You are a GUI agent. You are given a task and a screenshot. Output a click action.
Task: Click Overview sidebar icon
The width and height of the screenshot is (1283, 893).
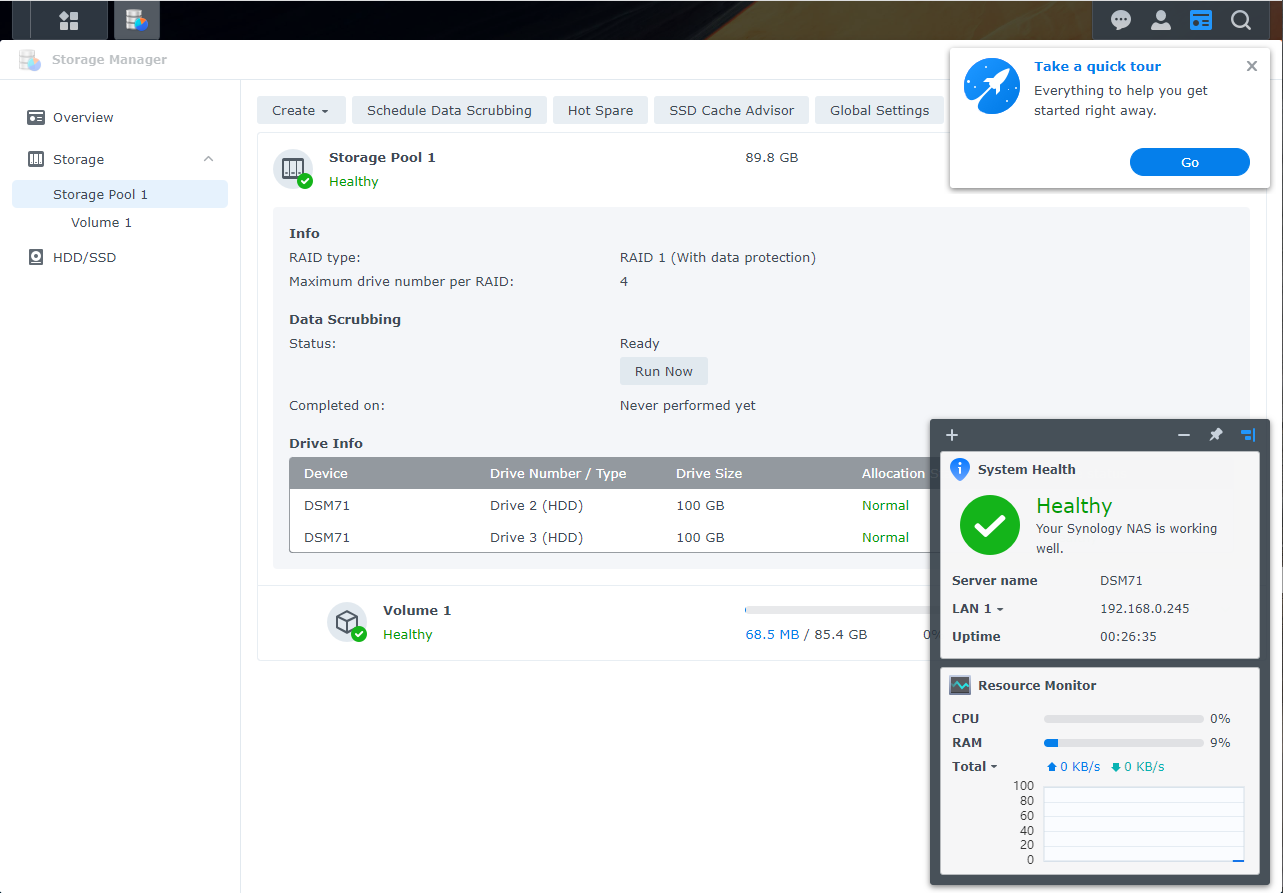tap(36, 117)
